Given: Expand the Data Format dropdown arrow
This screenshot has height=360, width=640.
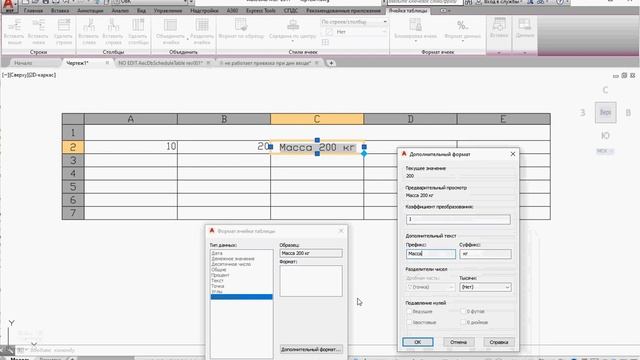Looking at the screenshot, I should [462, 41].
